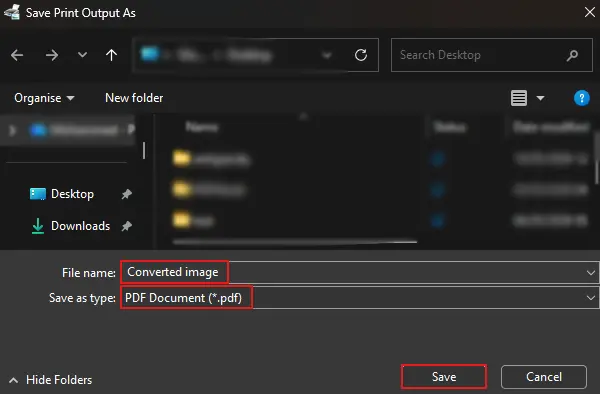Change the view layout icon
The height and width of the screenshot is (394, 600).
(519, 98)
